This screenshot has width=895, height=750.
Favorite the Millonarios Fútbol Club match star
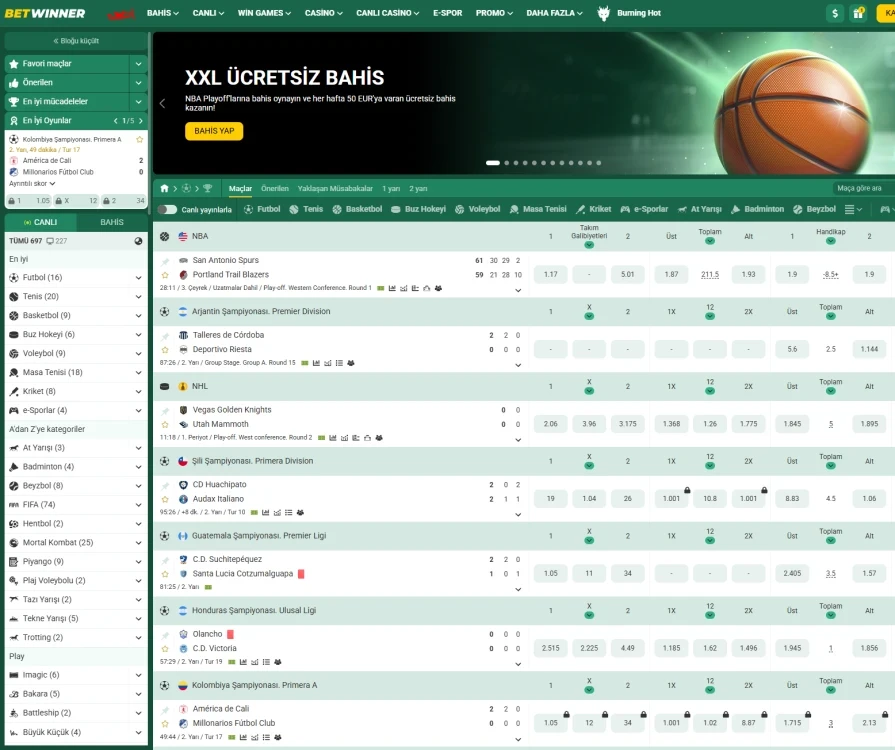point(165,724)
